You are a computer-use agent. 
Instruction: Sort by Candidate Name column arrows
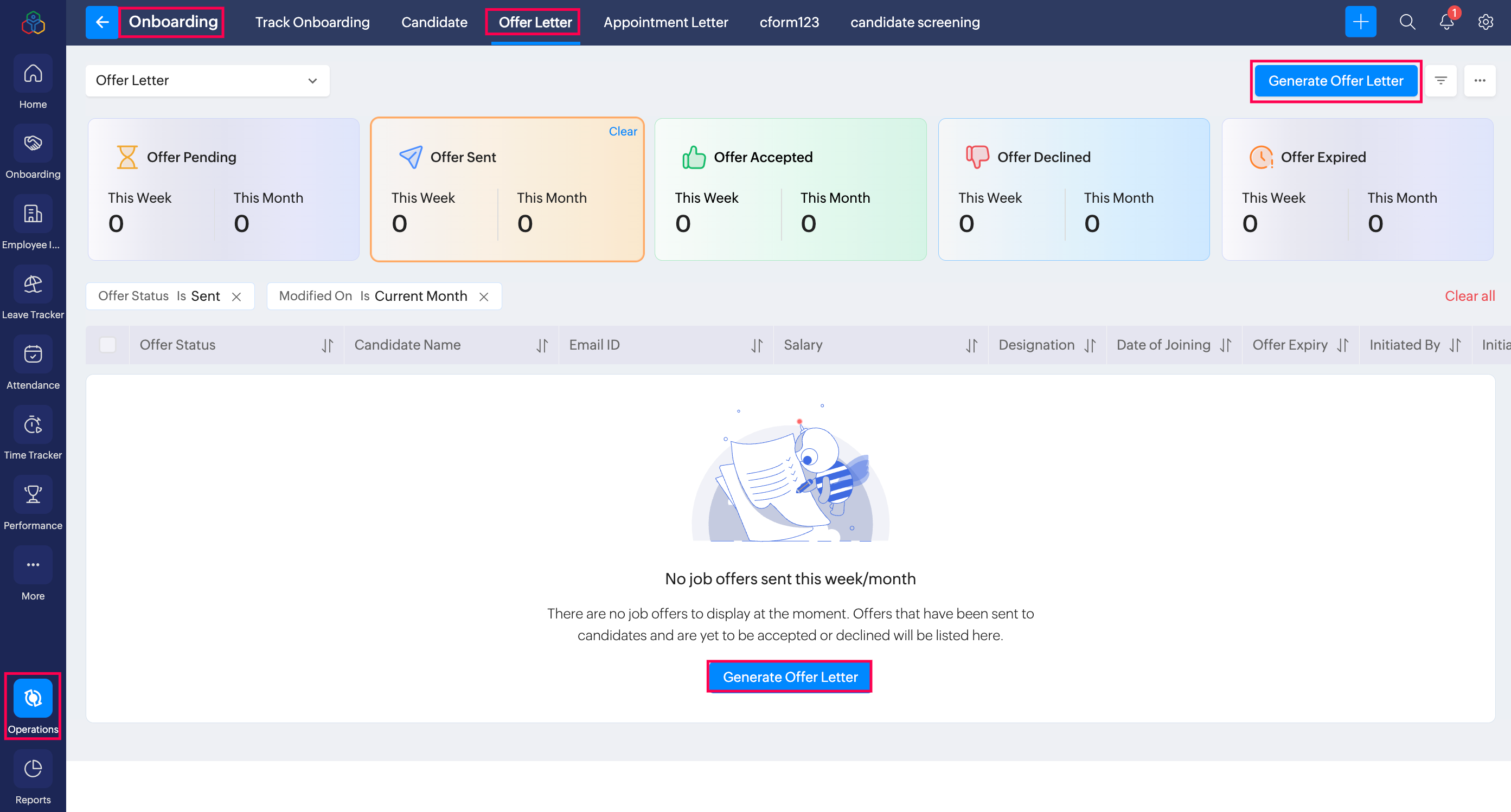(x=542, y=345)
